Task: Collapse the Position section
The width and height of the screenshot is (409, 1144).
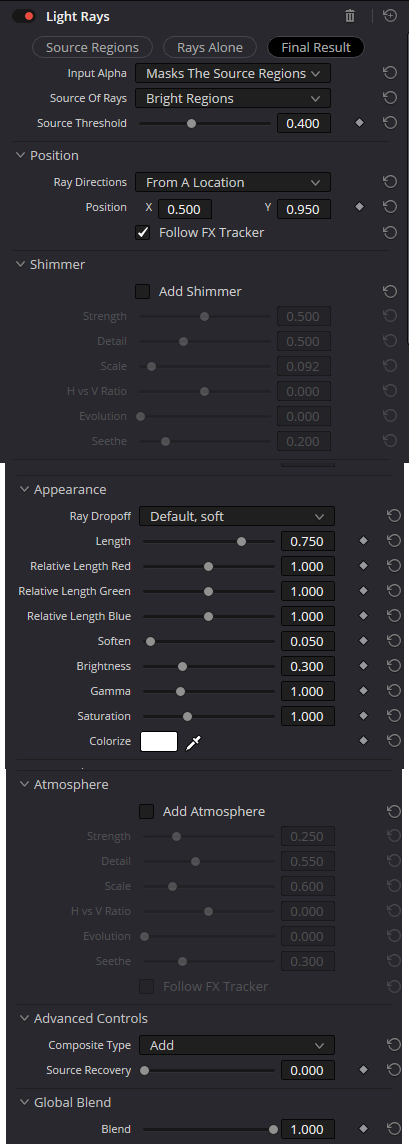Action: (20, 155)
